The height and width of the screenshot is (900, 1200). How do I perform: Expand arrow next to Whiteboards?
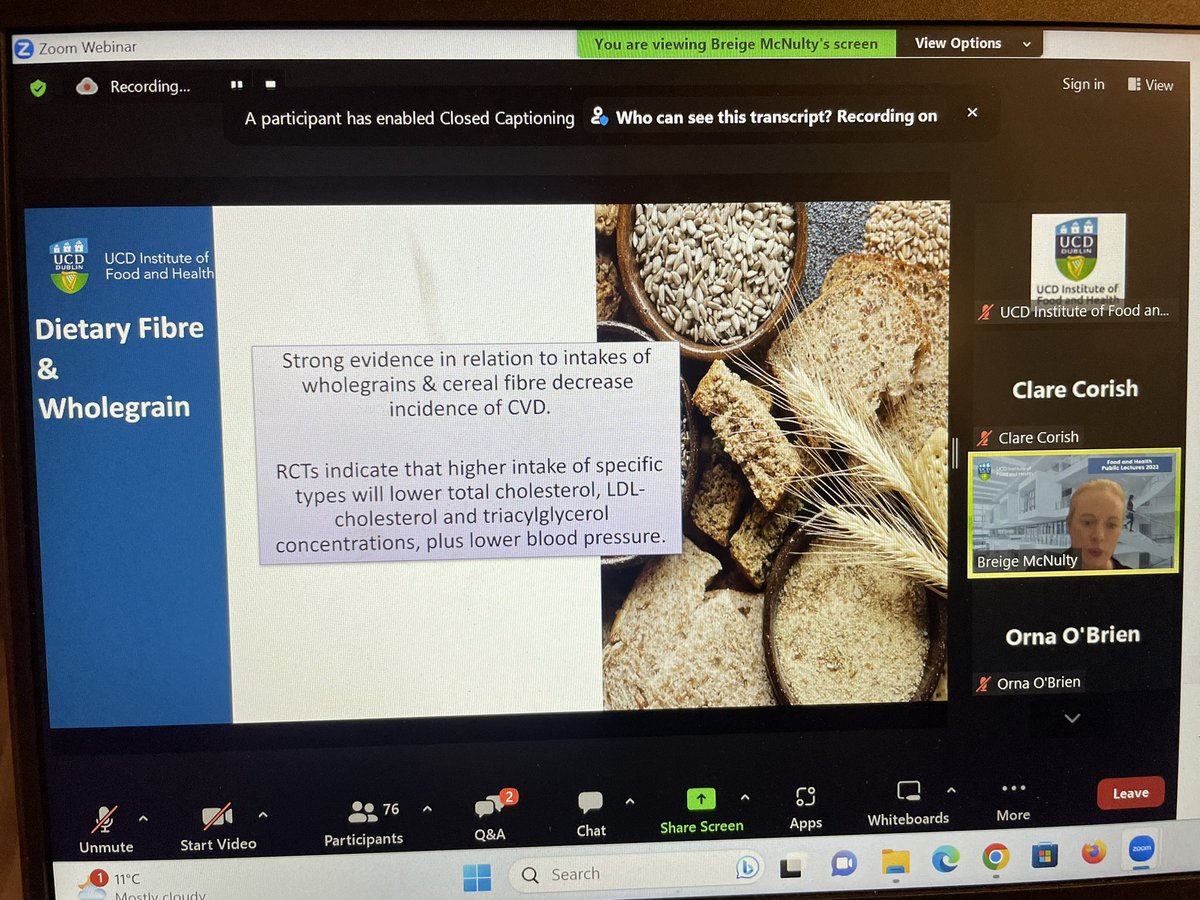[x=951, y=790]
